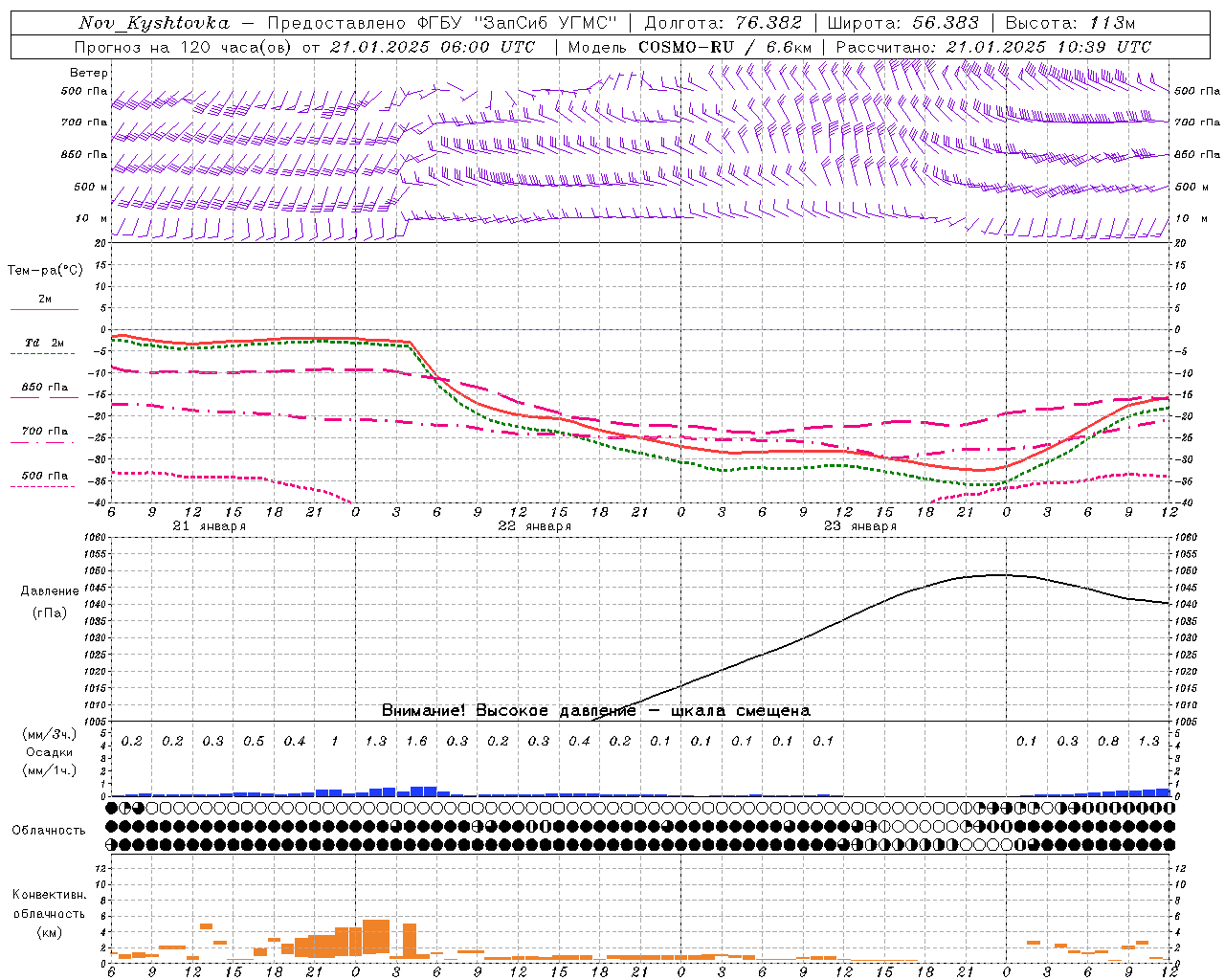This screenshot has width=1225, height=980.
Task: Click the '21 января' date label
Action: coord(209,526)
